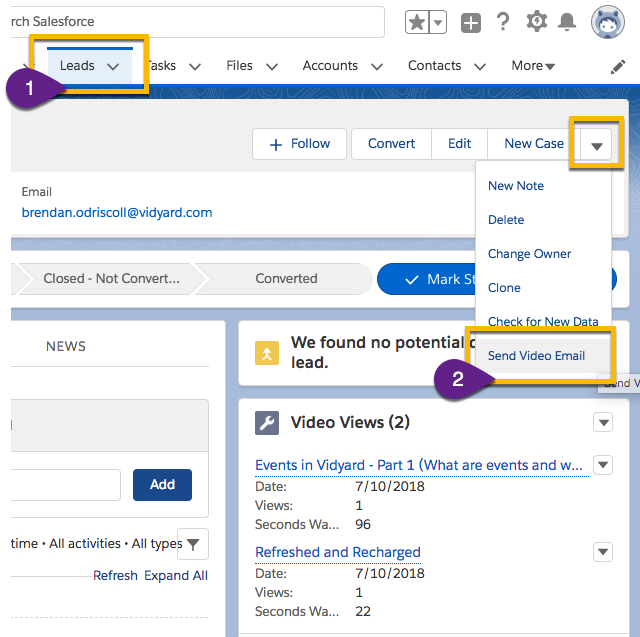Choose Clone from the actions menu
This screenshot has width=640, height=637.
click(504, 288)
